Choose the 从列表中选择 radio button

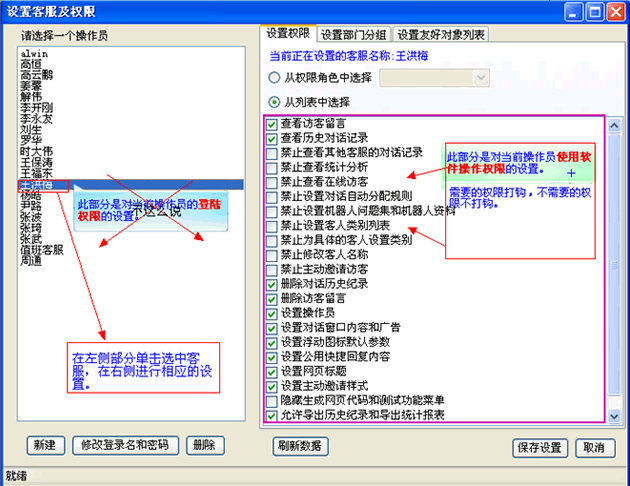275,102
